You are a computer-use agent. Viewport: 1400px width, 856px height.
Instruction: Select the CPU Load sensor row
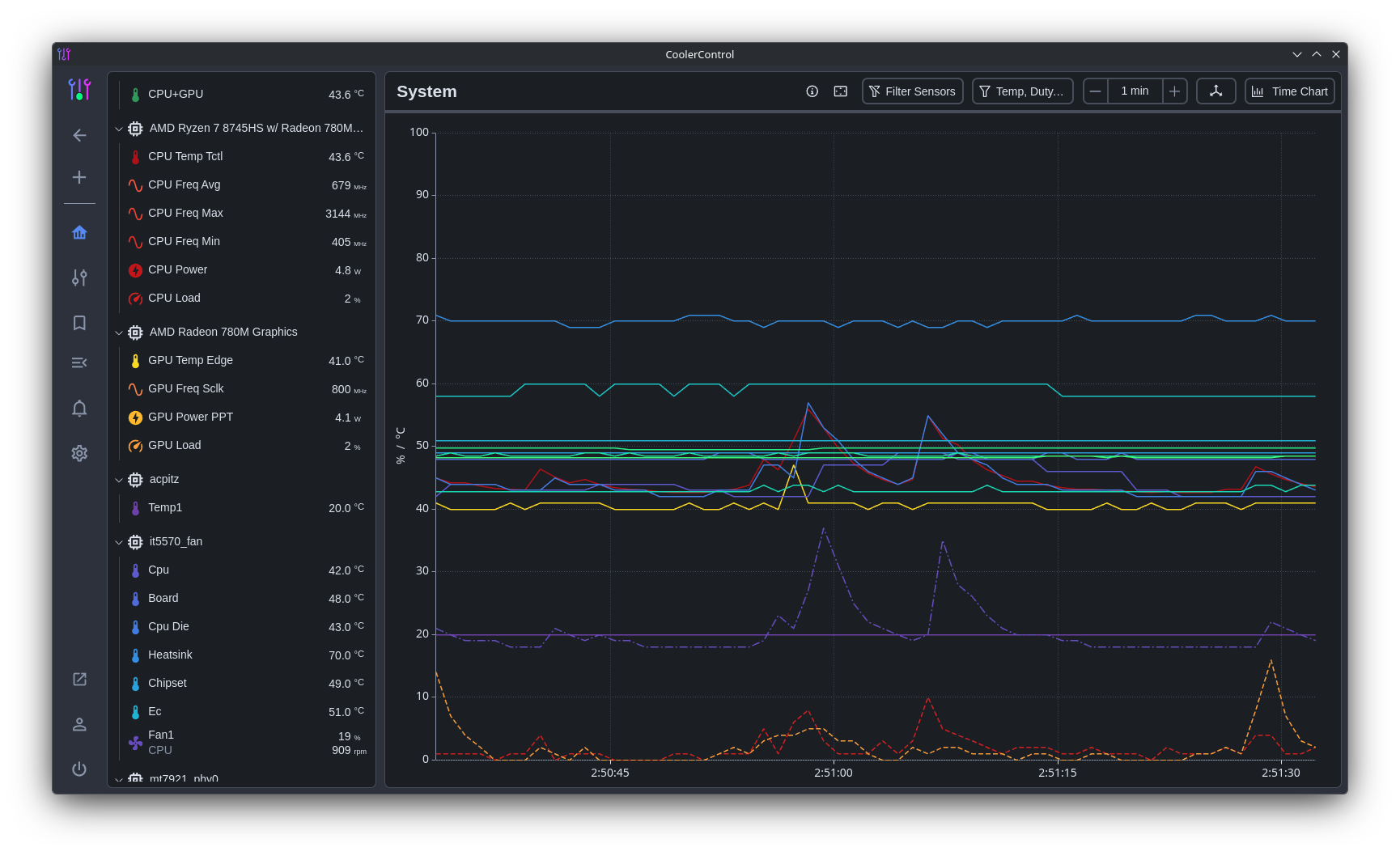point(174,298)
